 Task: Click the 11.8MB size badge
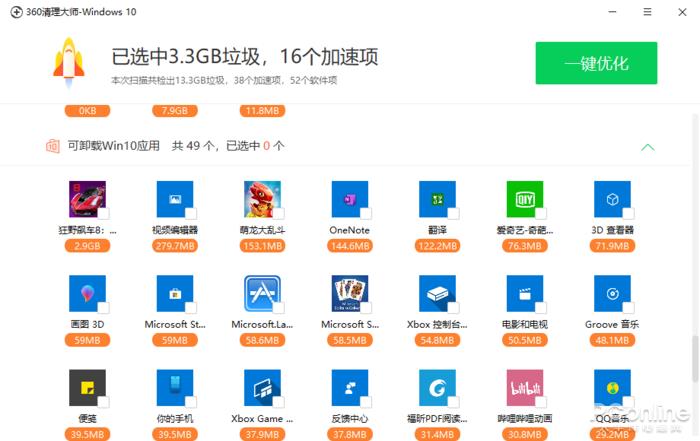point(262,111)
